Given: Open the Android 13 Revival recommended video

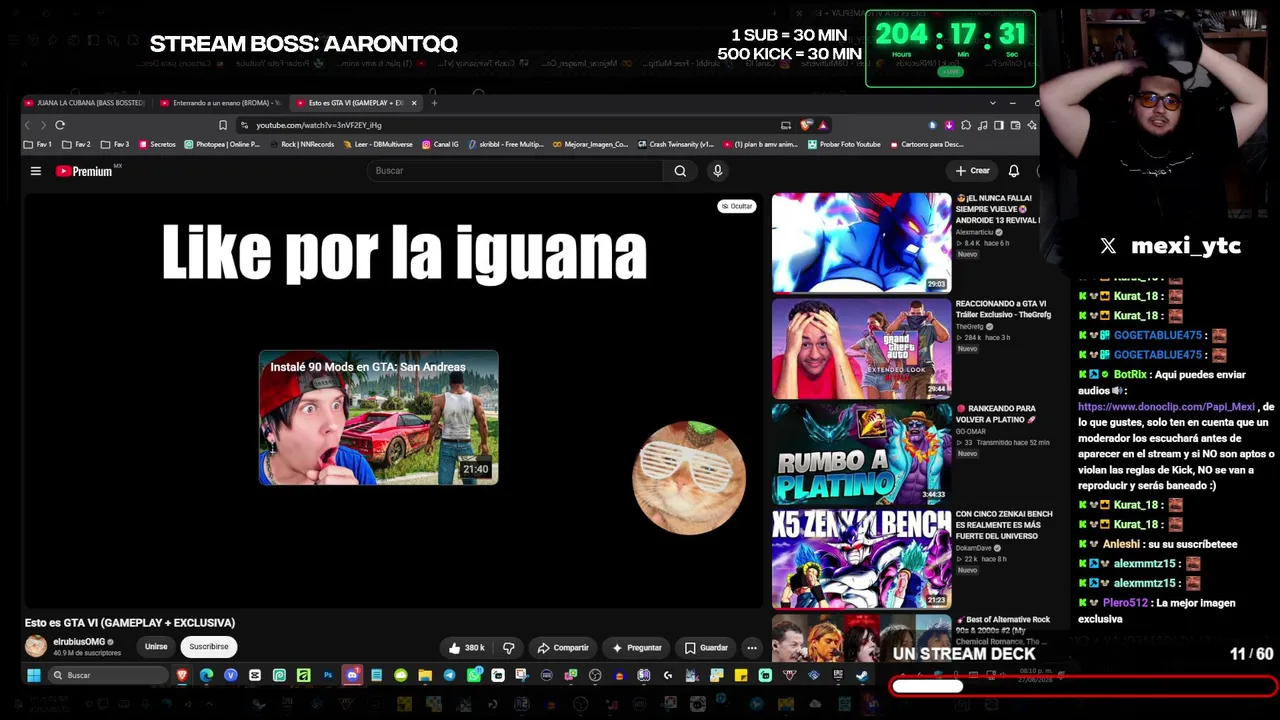Looking at the screenshot, I should (861, 243).
